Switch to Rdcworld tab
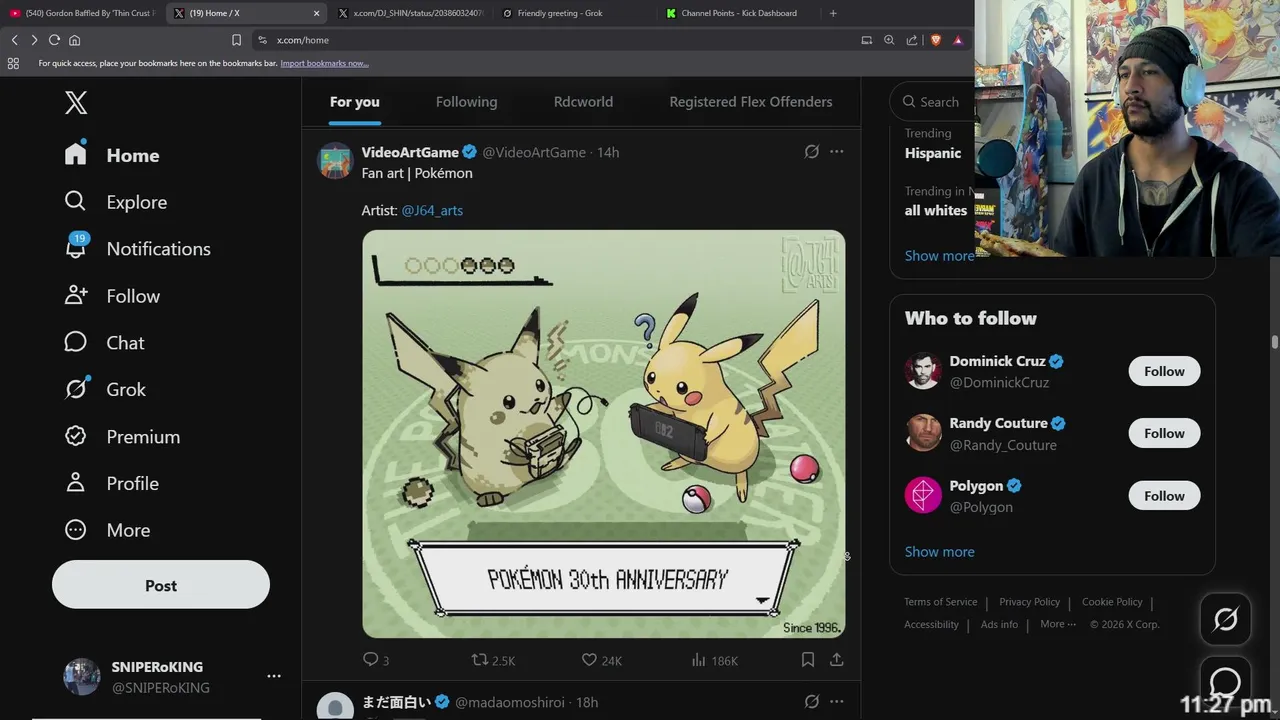 (x=583, y=102)
